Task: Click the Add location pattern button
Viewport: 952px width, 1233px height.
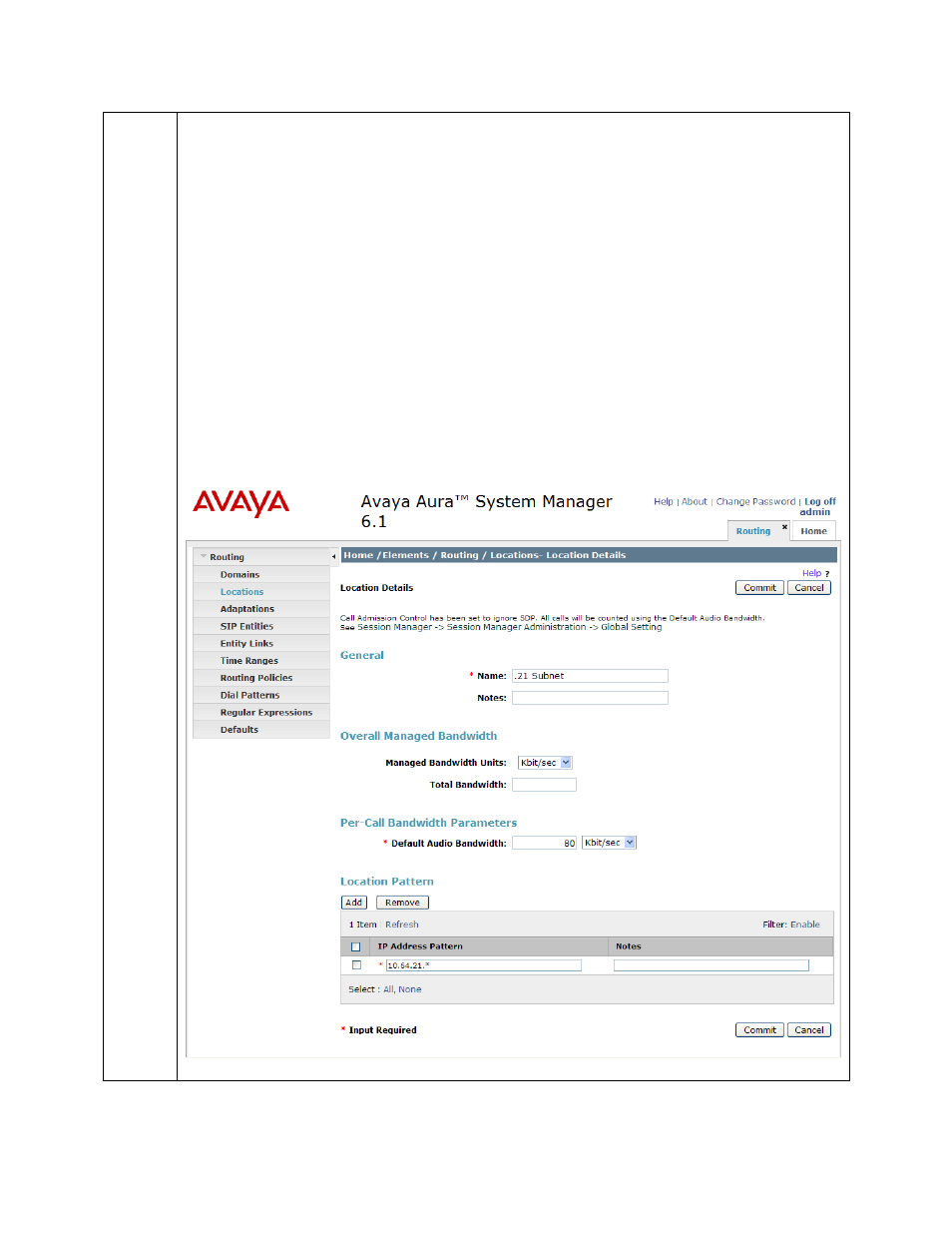Action: 354,903
